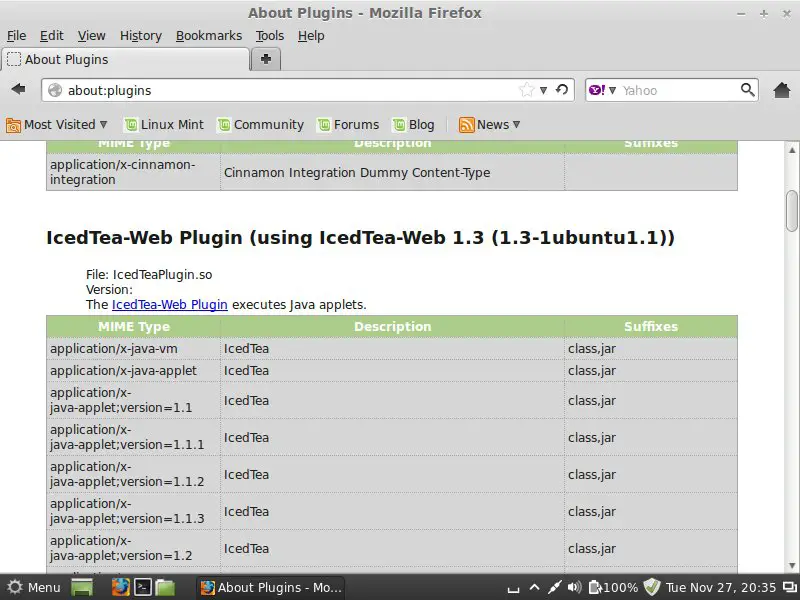Click the battery 100% tray indicator
800x600 pixels.
(613, 587)
